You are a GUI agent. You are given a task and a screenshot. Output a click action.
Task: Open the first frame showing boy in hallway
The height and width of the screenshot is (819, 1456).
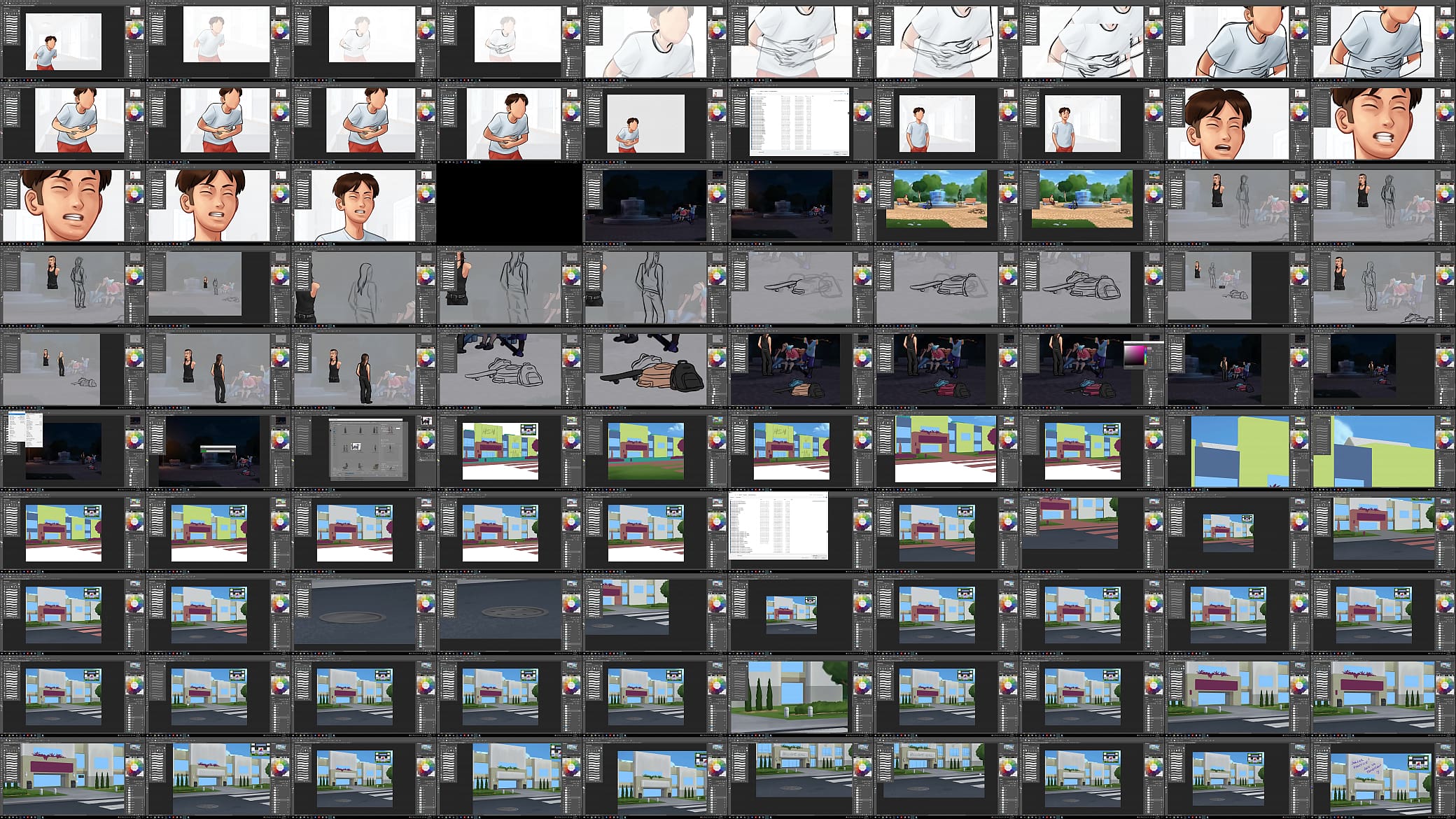(73, 41)
